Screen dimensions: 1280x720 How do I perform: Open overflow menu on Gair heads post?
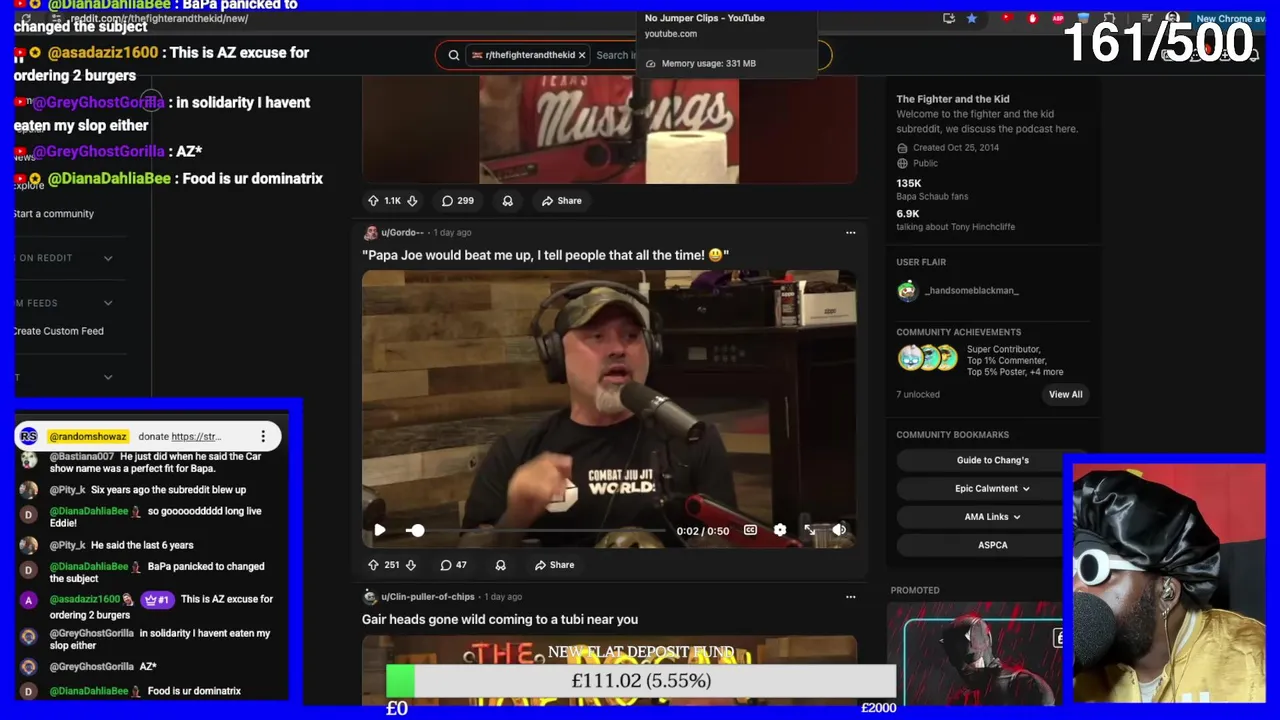851,597
